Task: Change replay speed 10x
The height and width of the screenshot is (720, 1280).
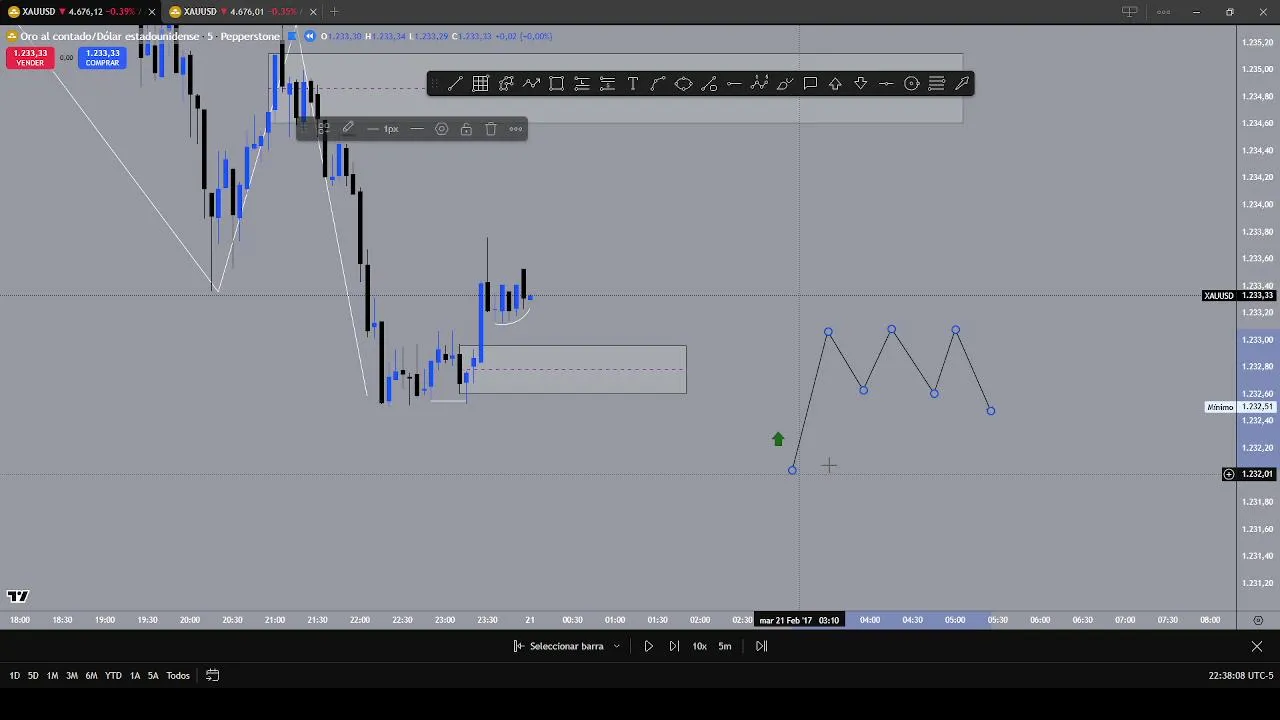Action: 700,646
